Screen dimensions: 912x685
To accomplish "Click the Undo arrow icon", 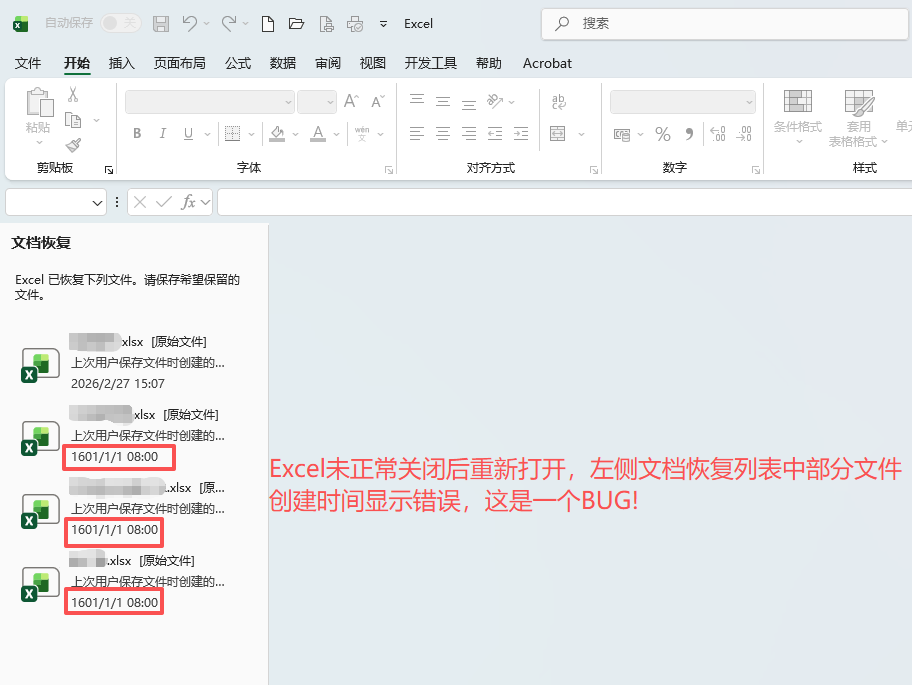I will (x=190, y=23).
